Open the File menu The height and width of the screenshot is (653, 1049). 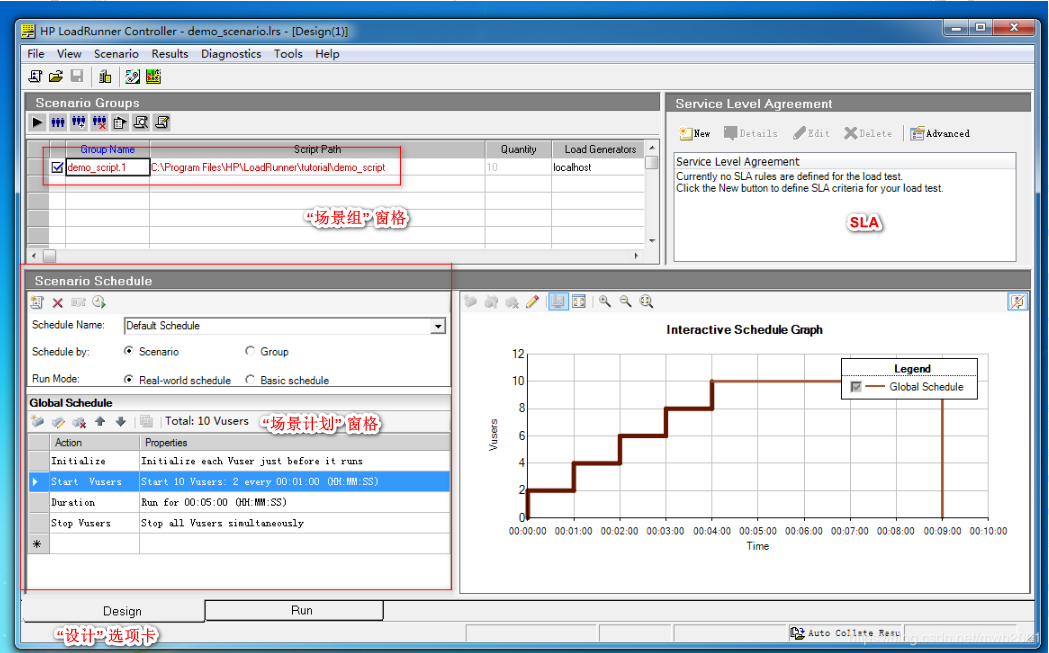[x=36, y=54]
